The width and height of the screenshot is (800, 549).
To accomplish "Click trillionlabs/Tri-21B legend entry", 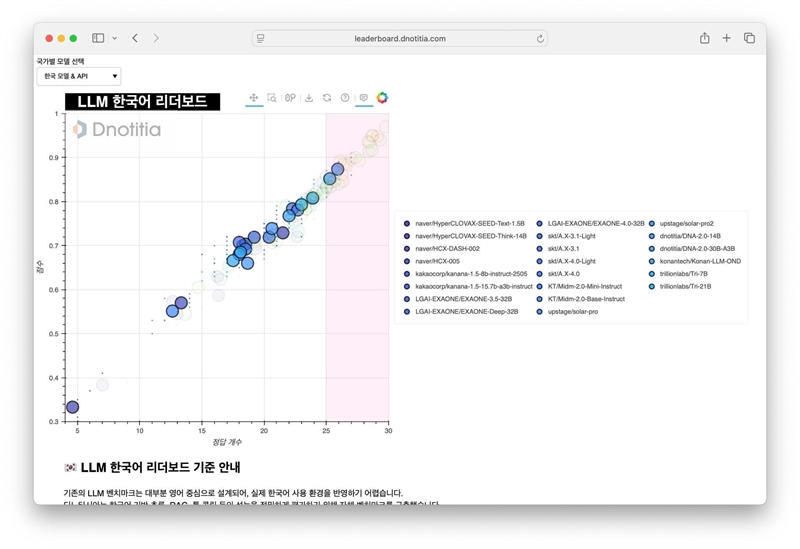I will click(x=680, y=286).
